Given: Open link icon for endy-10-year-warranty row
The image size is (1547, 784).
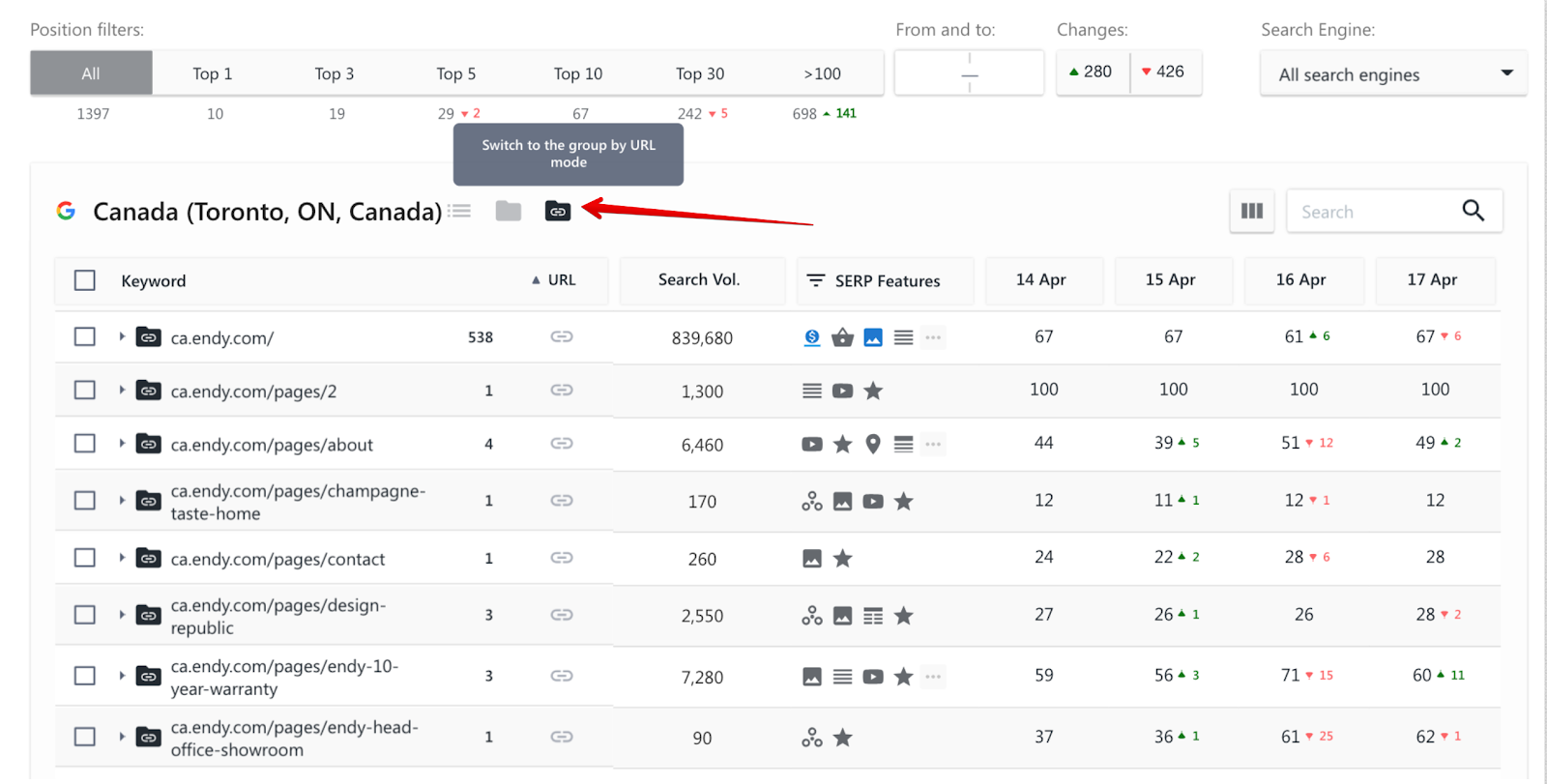Looking at the screenshot, I should click(562, 676).
